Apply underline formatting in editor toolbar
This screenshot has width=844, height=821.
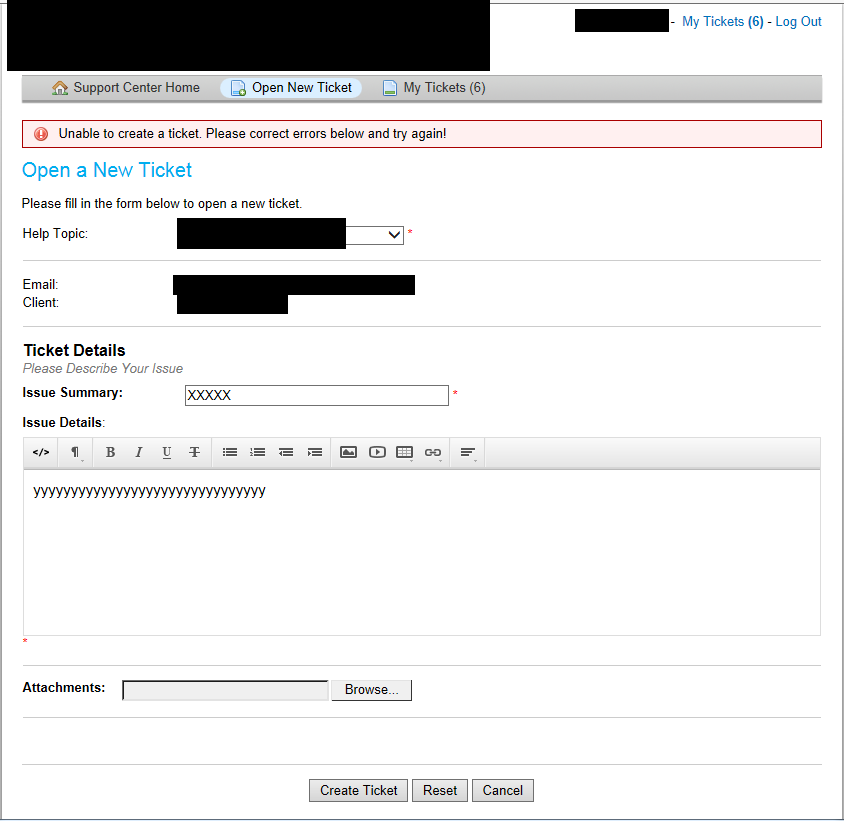point(167,452)
